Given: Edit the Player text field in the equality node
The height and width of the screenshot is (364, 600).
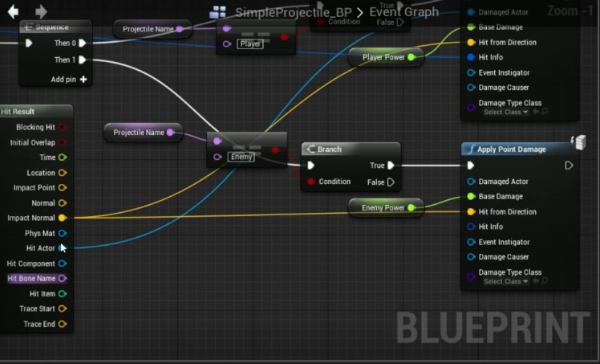Looking at the screenshot, I should pyautogui.click(x=250, y=44).
